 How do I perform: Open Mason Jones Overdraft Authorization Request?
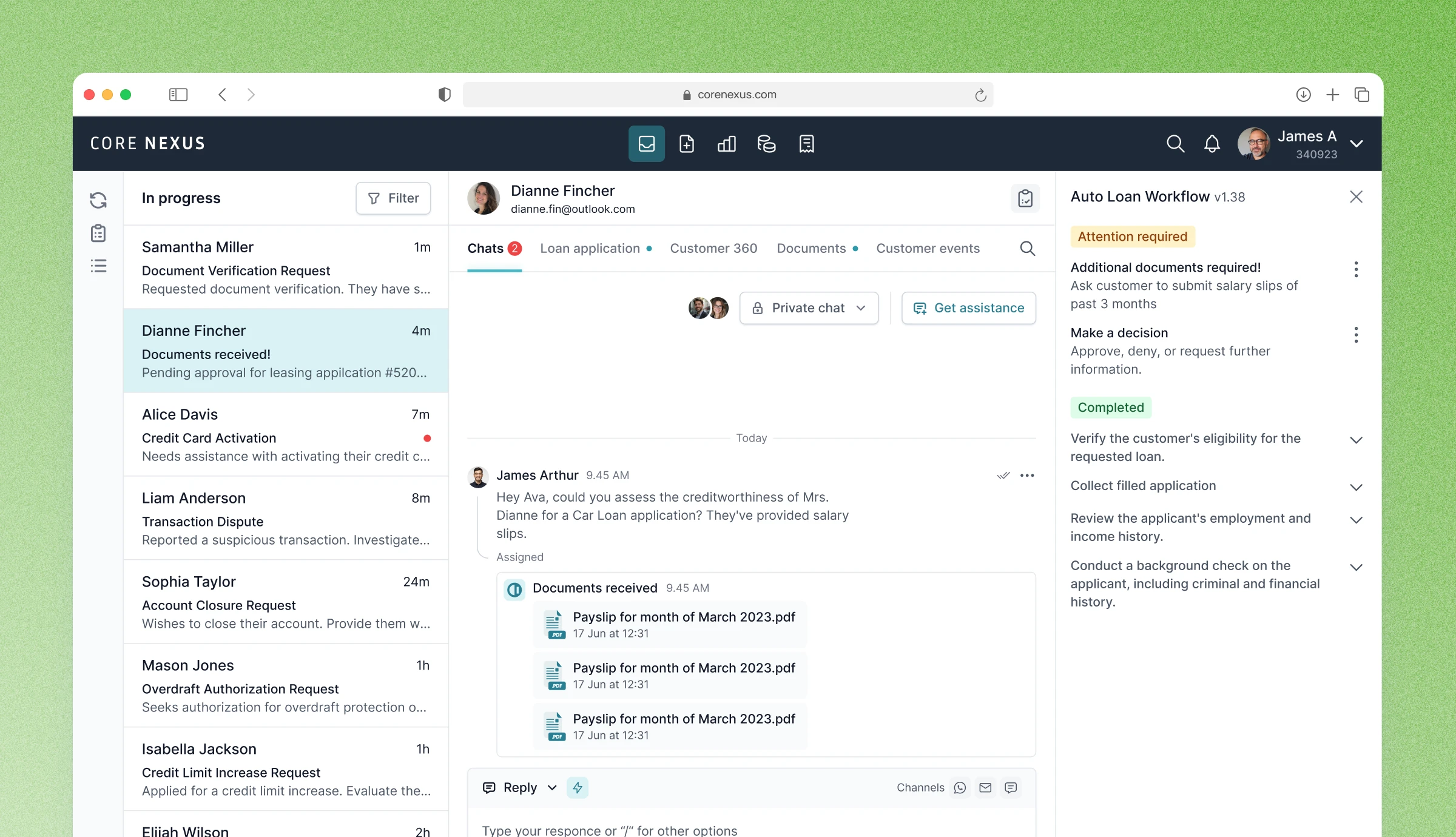286,686
